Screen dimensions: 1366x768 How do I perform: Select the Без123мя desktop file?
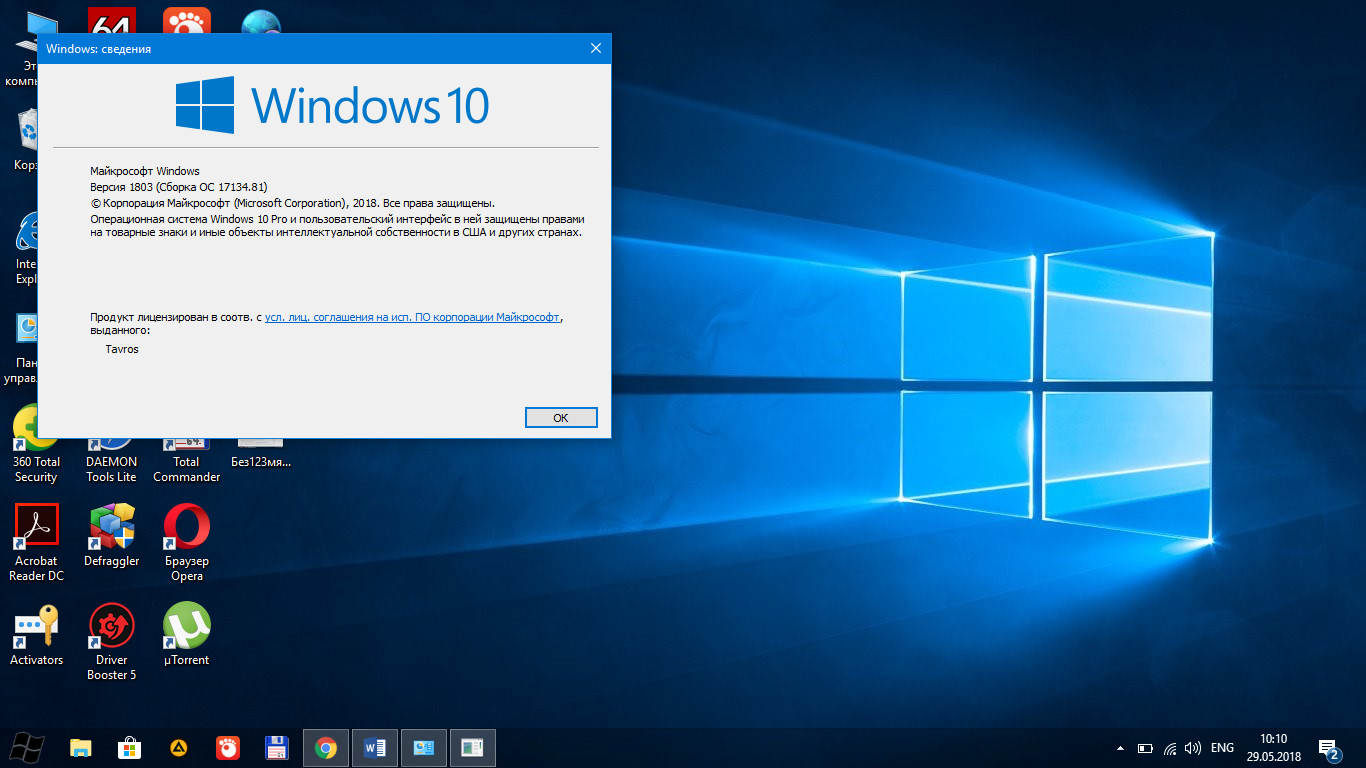point(261,454)
